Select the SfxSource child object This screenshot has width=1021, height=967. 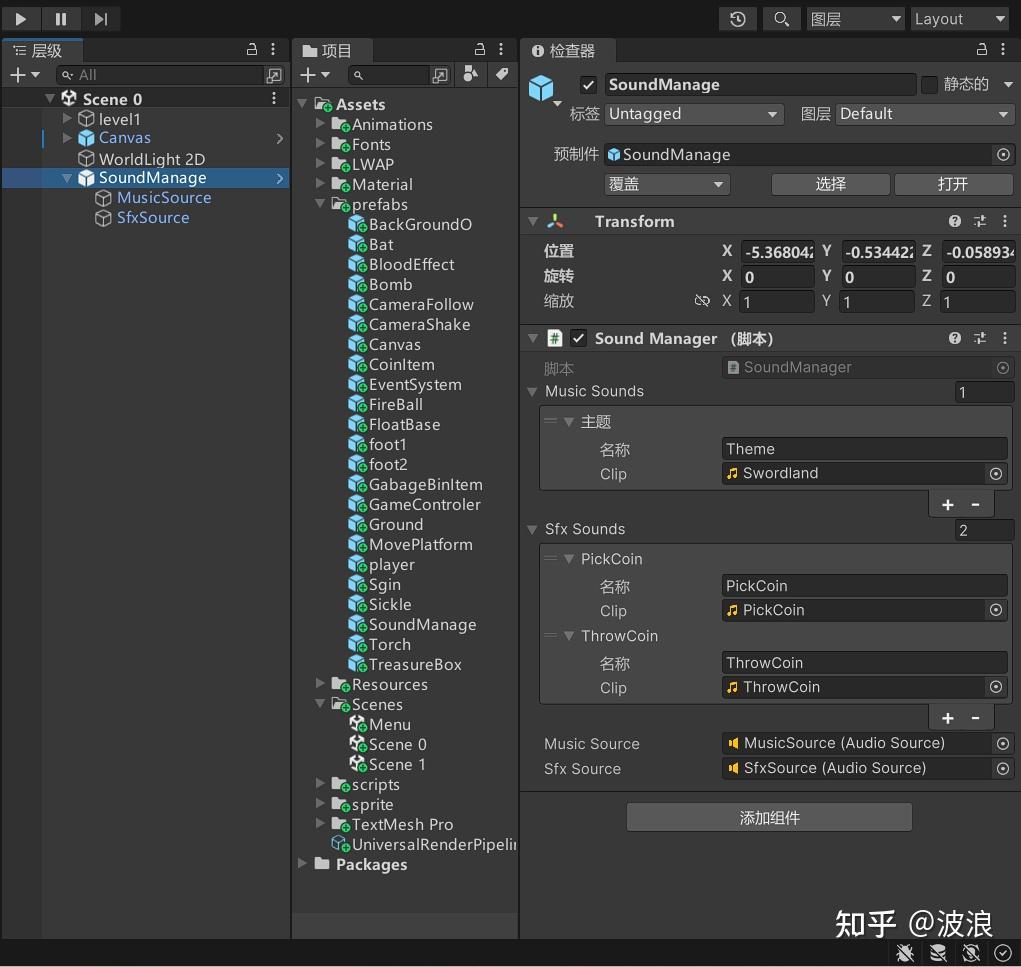[153, 217]
